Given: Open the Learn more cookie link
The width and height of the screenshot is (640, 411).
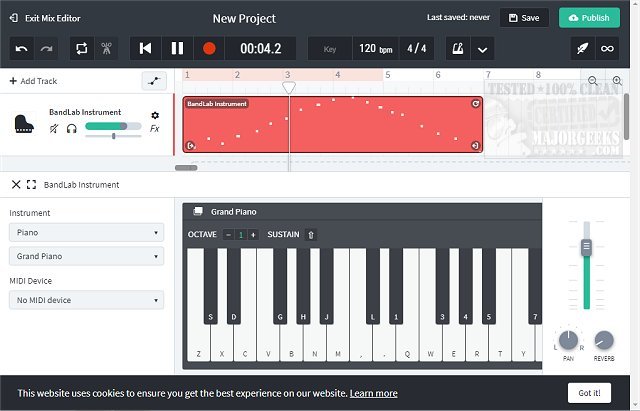Looking at the screenshot, I should [x=373, y=393].
